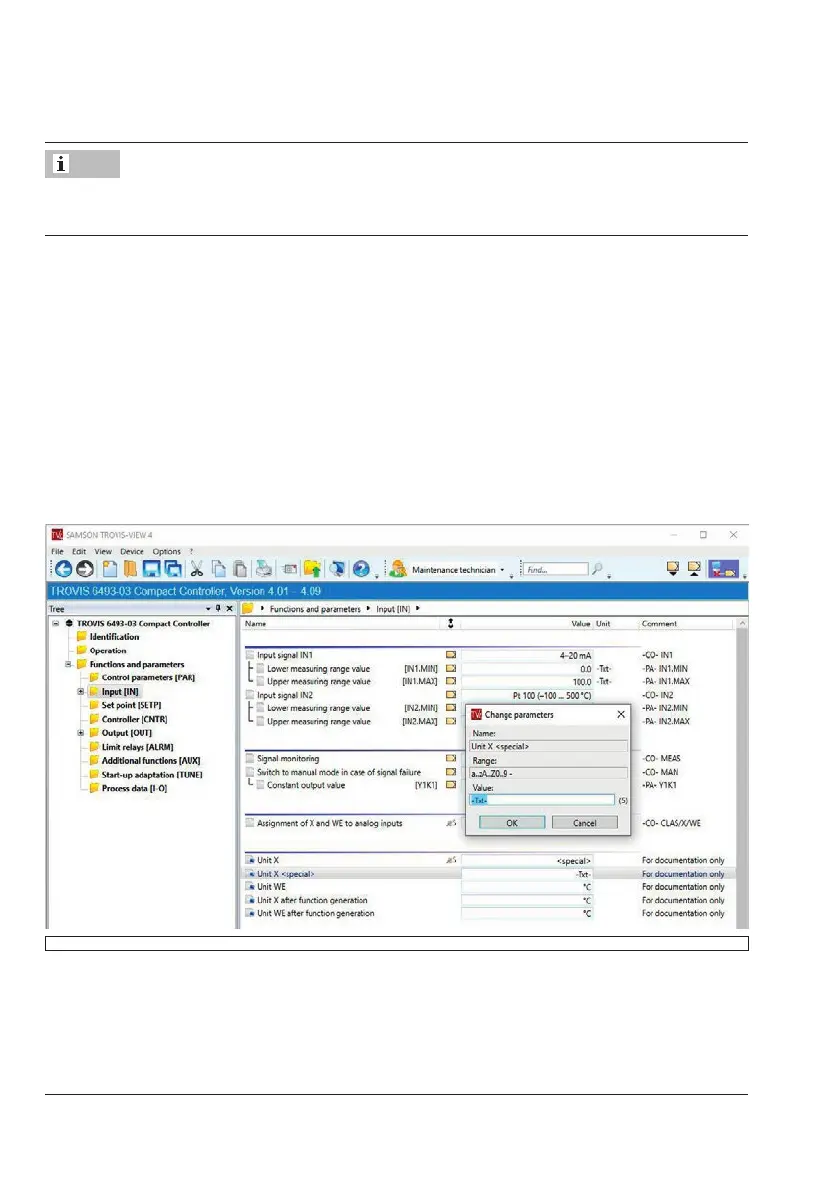Open the Device menu
839x1191 pixels.
coord(131,551)
